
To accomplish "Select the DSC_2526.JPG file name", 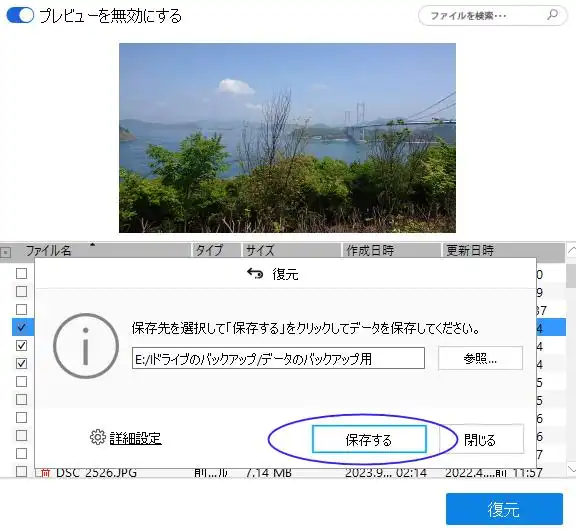I will click(x=97, y=472).
